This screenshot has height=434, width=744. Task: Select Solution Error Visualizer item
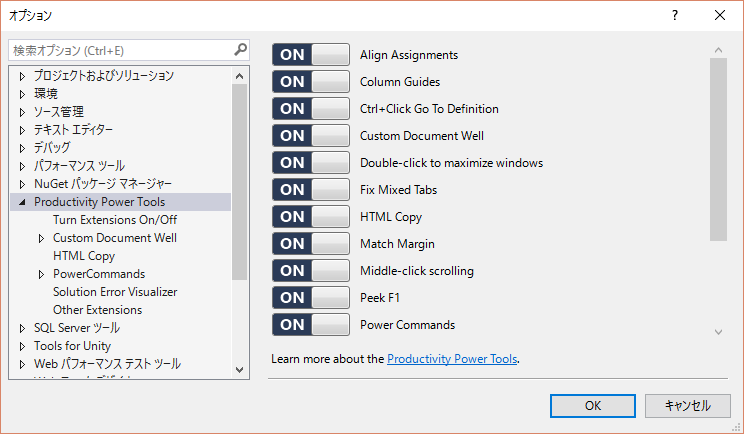(x=115, y=292)
